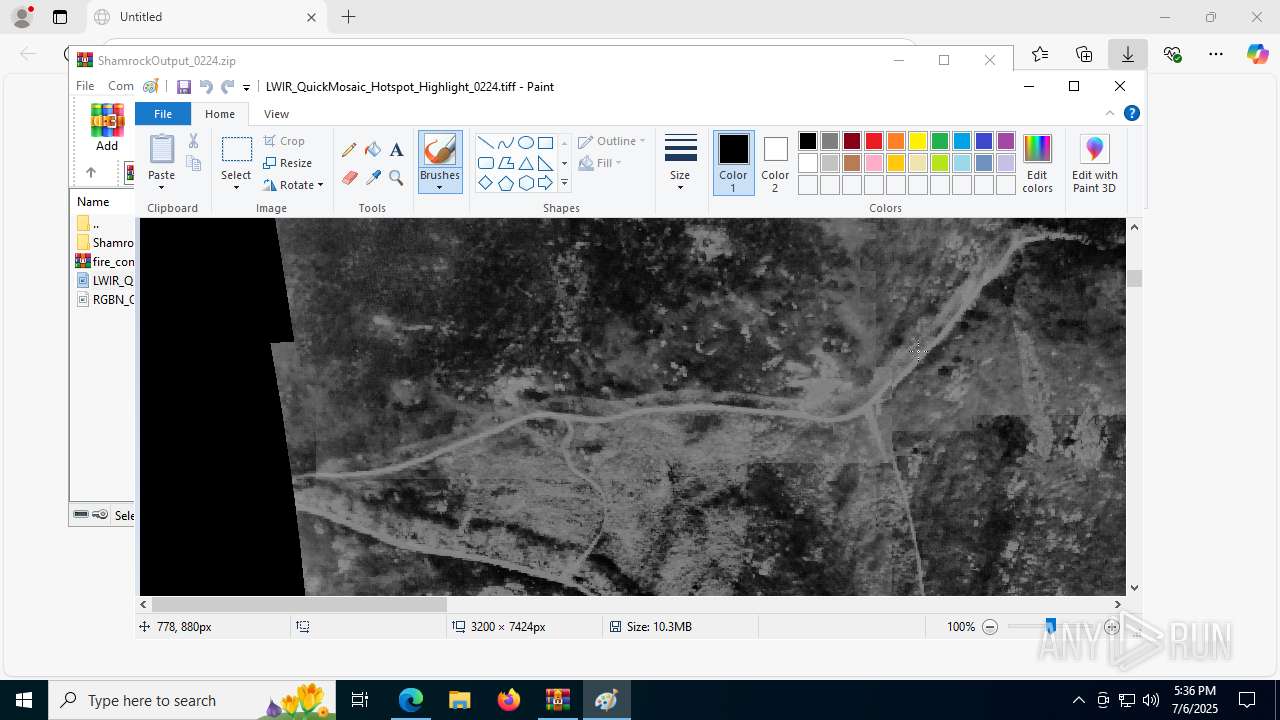This screenshot has height=720, width=1280.
Task: Expand the Brushes dropdown arrow
Action: pyautogui.click(x=440, y=187)
